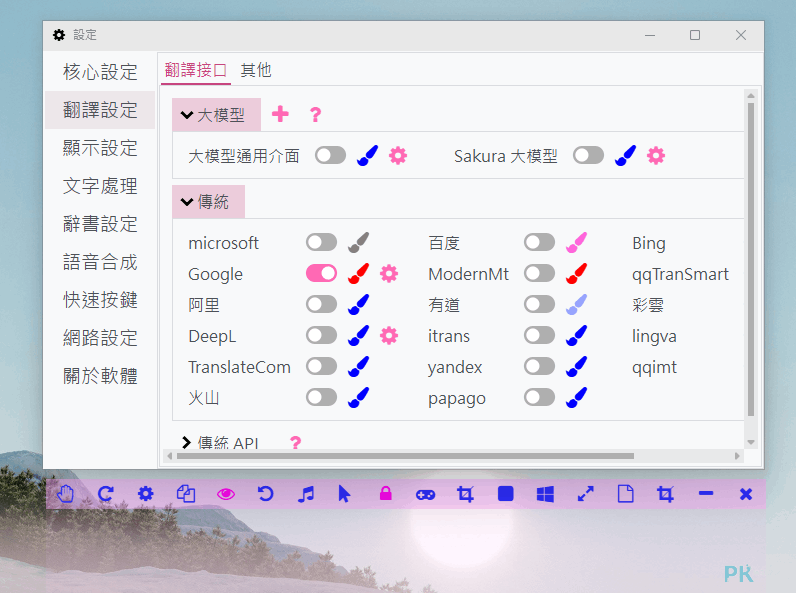
Task: Click the music note icon
Action: click(306, 494)
